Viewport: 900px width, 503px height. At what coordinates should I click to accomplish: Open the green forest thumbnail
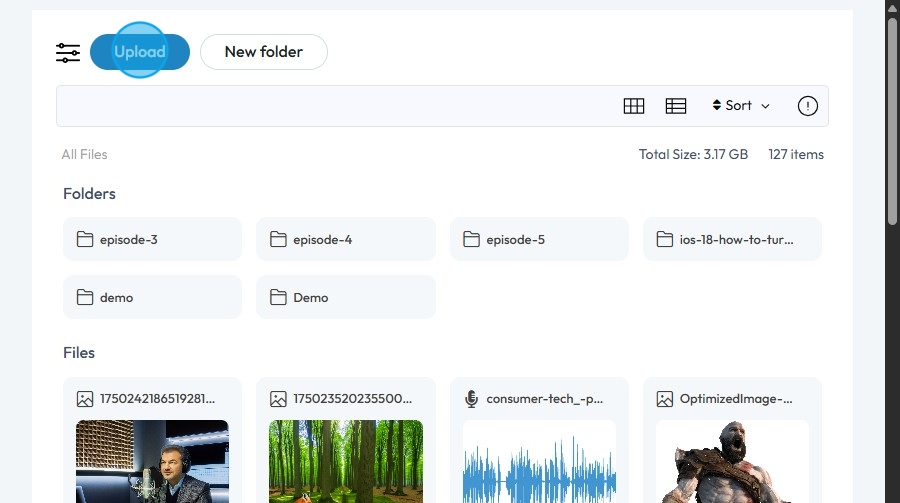346,462
